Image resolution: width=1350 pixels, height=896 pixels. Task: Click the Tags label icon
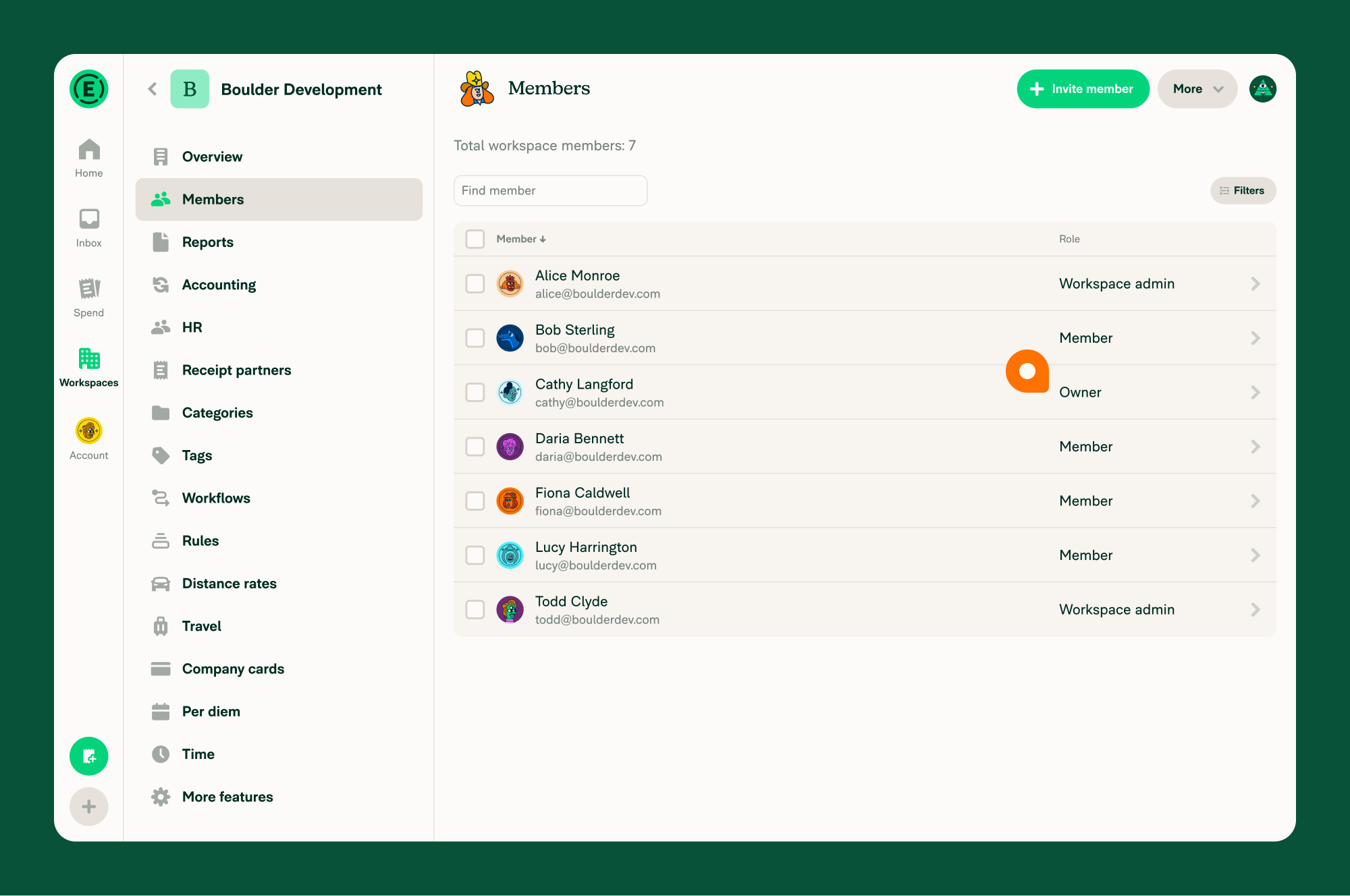(x=161, y=455)
